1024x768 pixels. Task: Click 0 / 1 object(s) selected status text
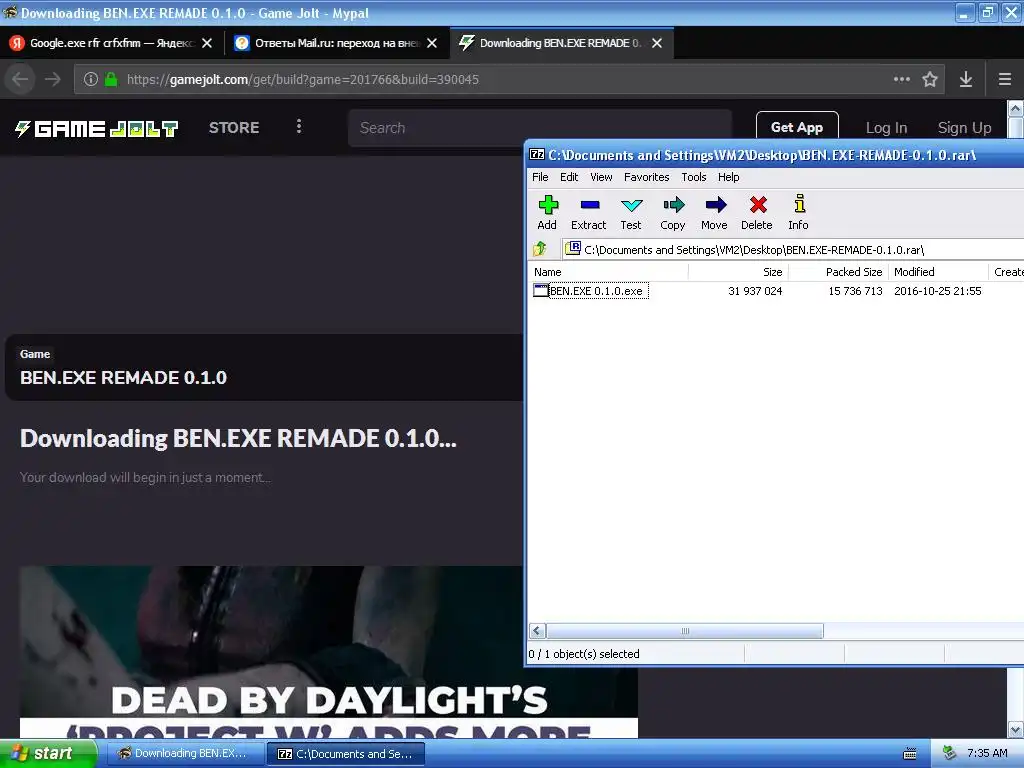(x=584, y=654)
